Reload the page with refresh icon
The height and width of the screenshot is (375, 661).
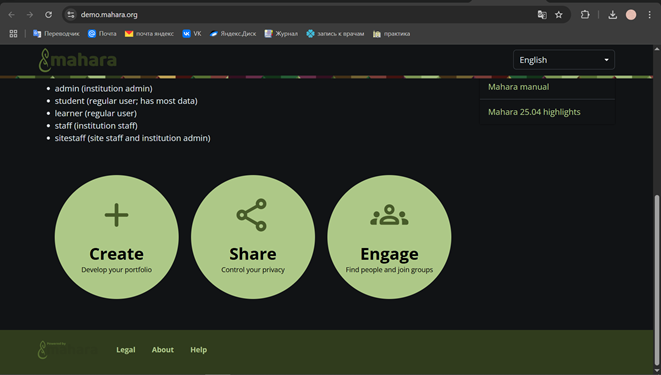pyautogui.click(x=48, y=15)
